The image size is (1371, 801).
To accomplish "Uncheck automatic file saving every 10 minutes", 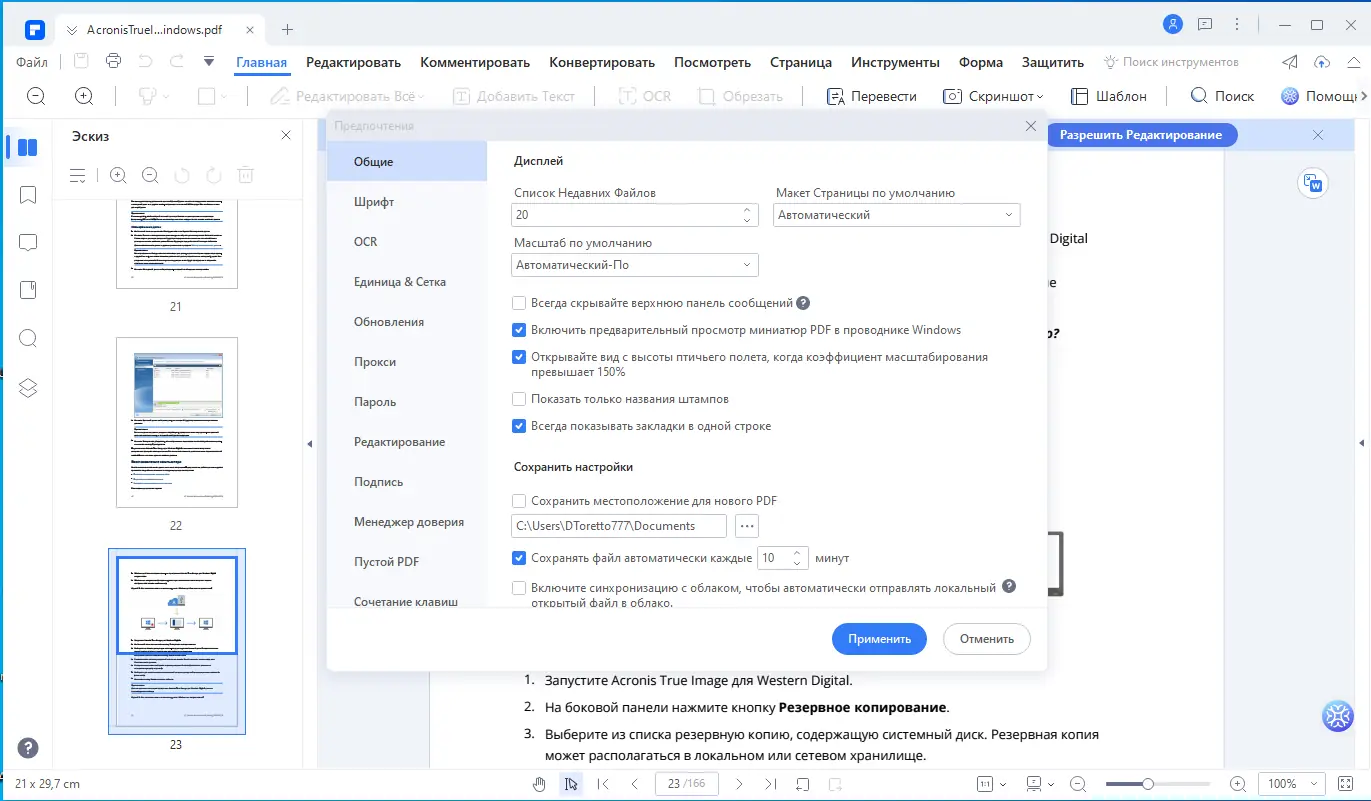I will [x=519, y=558].
